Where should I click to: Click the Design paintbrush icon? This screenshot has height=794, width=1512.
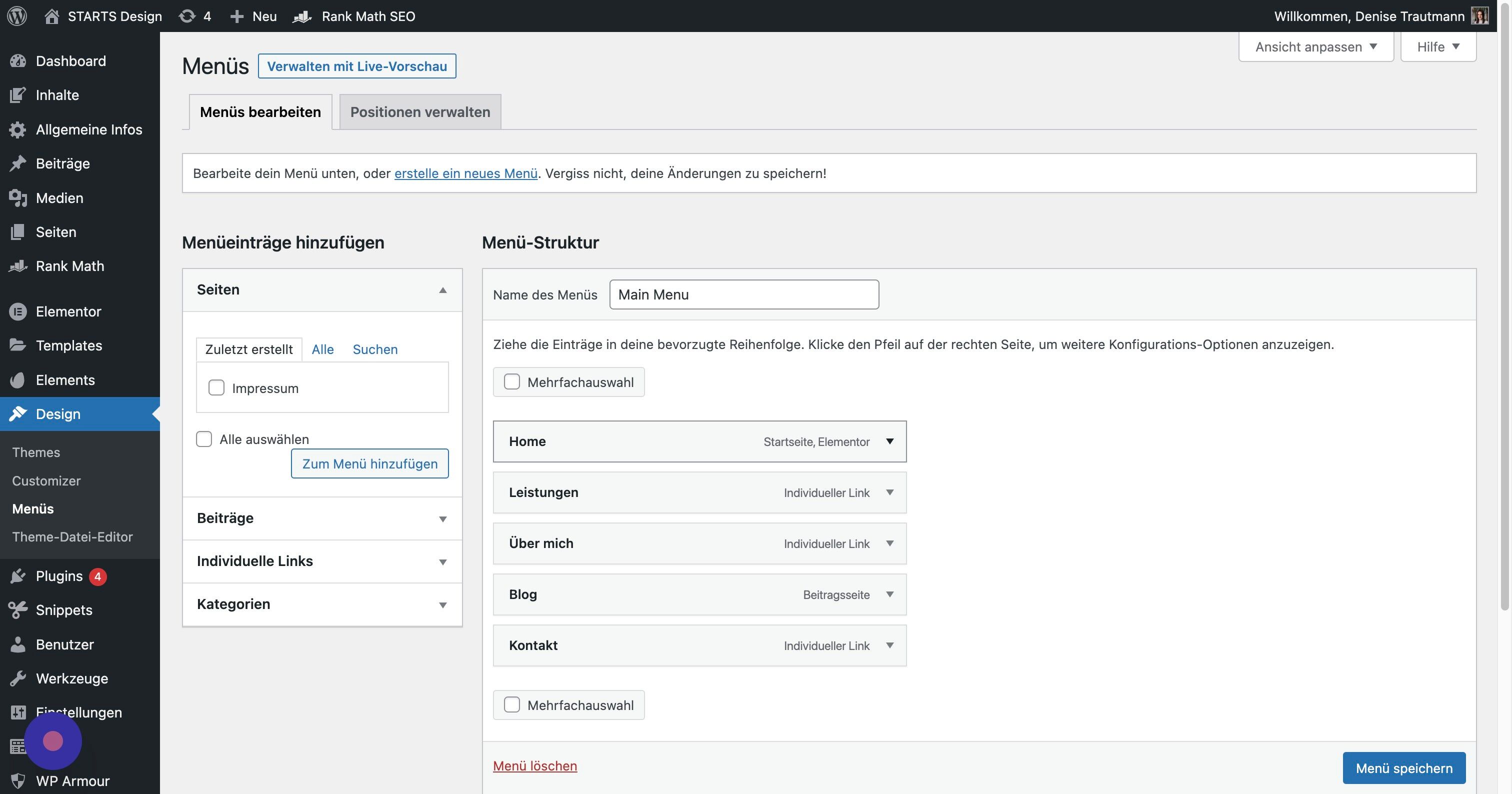(18, 413)
